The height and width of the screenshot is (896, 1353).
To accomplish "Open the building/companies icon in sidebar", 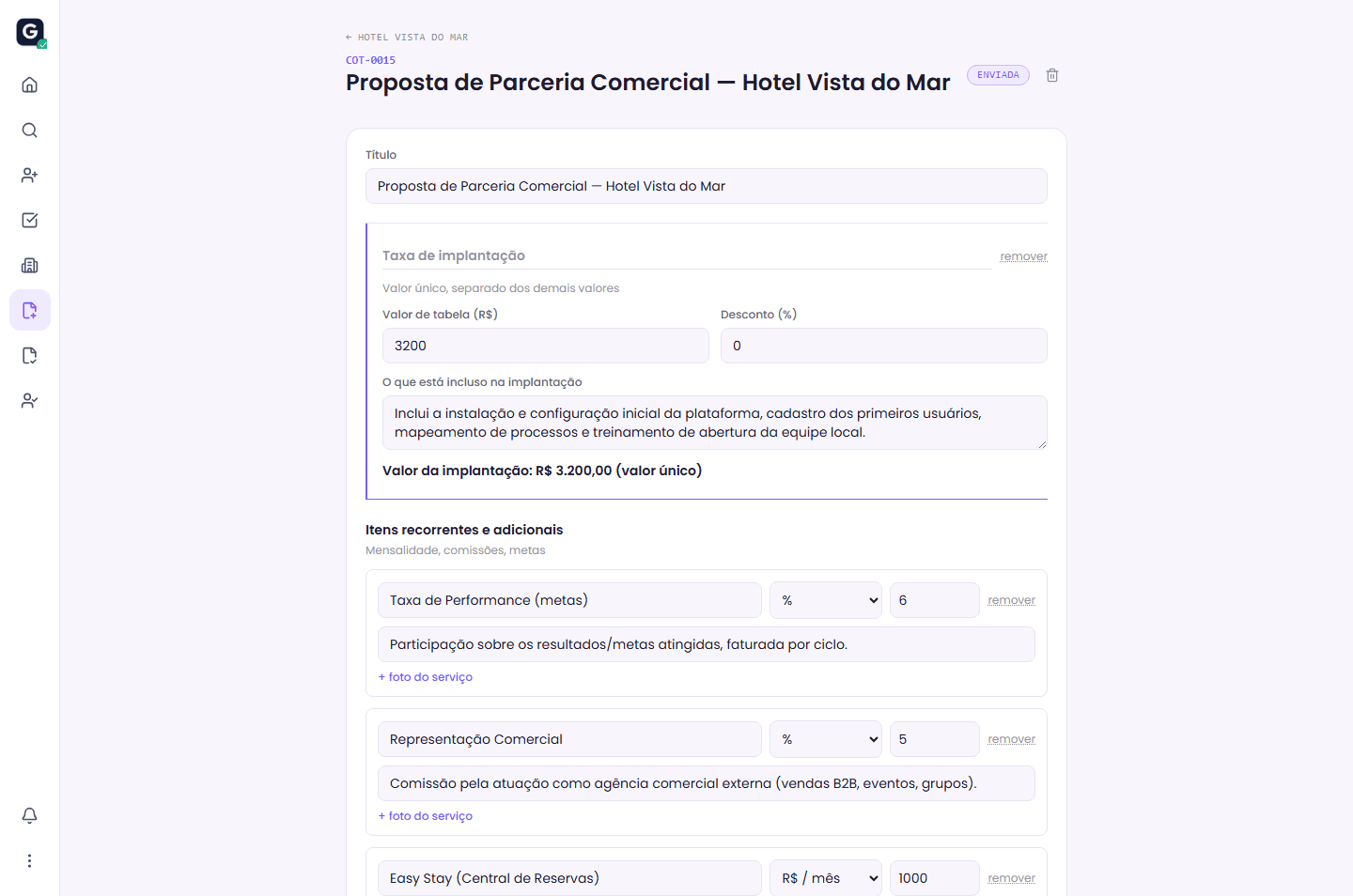I will (30, 265).
